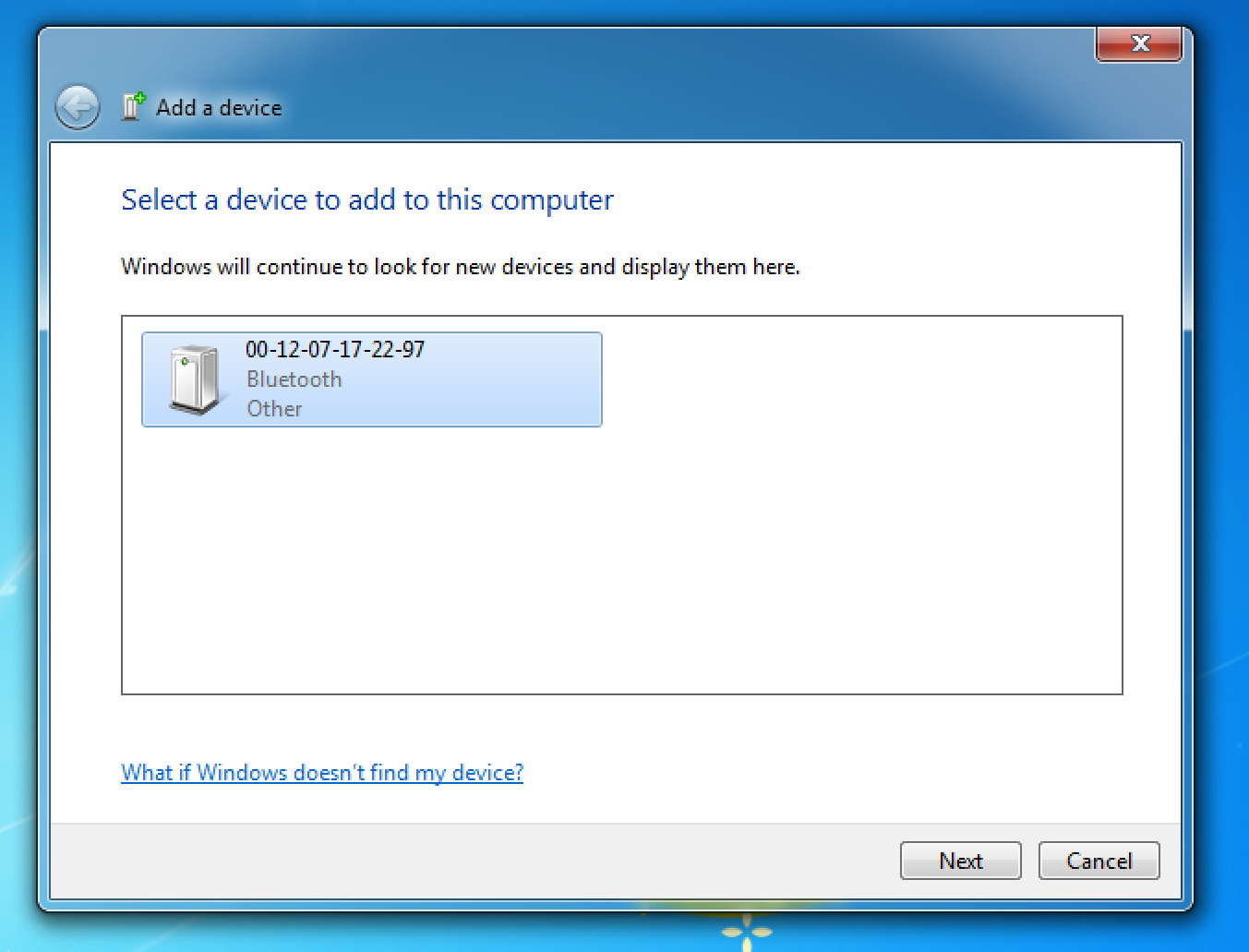Click the Add a device title text
Image resolution: width=1249 pixels, height=952 pixels.
click(219, 108)
